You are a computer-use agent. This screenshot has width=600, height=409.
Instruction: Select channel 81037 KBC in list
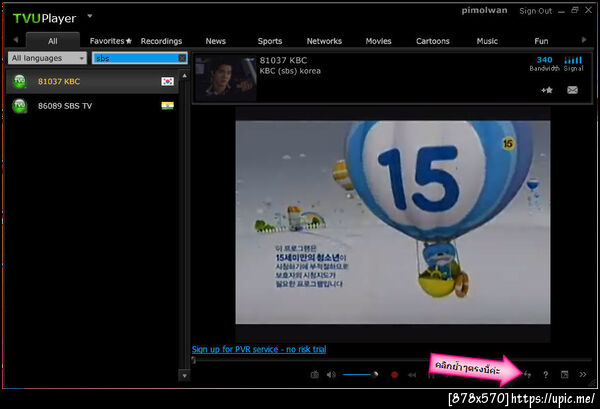(x=92, y=81)
